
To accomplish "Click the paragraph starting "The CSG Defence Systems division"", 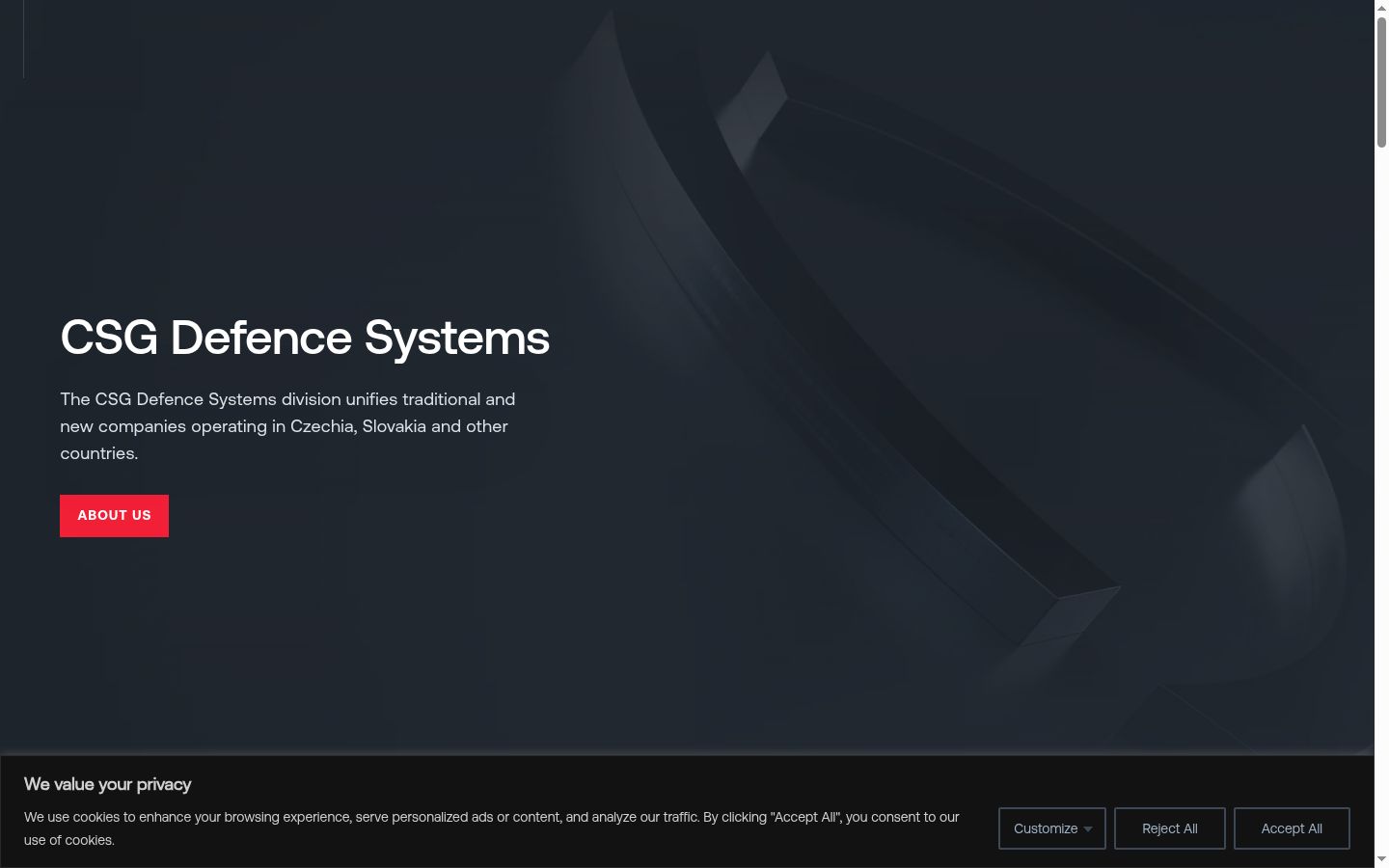I will coord(287,426).
